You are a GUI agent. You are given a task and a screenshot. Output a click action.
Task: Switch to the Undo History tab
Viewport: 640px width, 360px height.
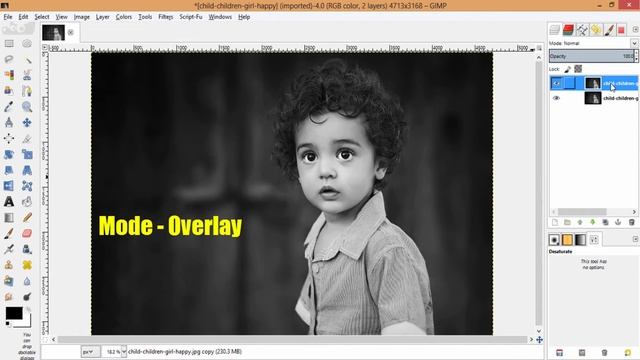click(x=596, y=30)
